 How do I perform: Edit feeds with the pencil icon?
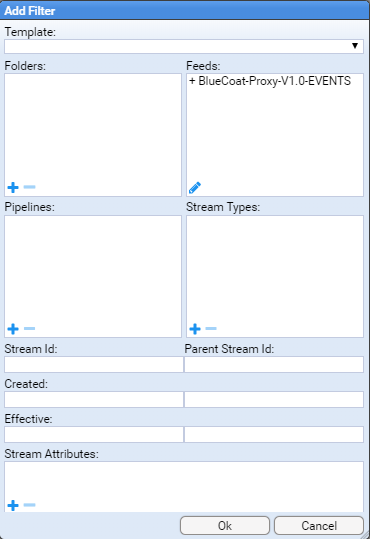[195, 188]
